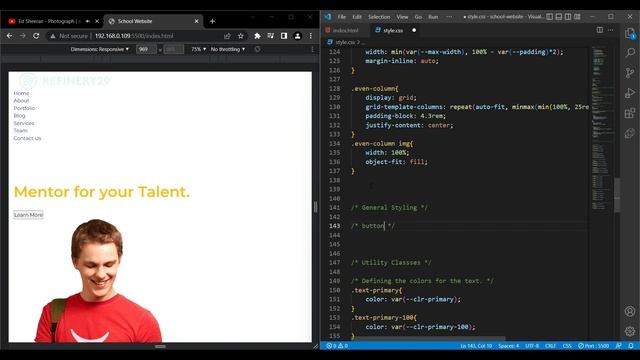Open the Edit menu in VS Code
This screenshot has width=640, height=360.
click(357, 17)
